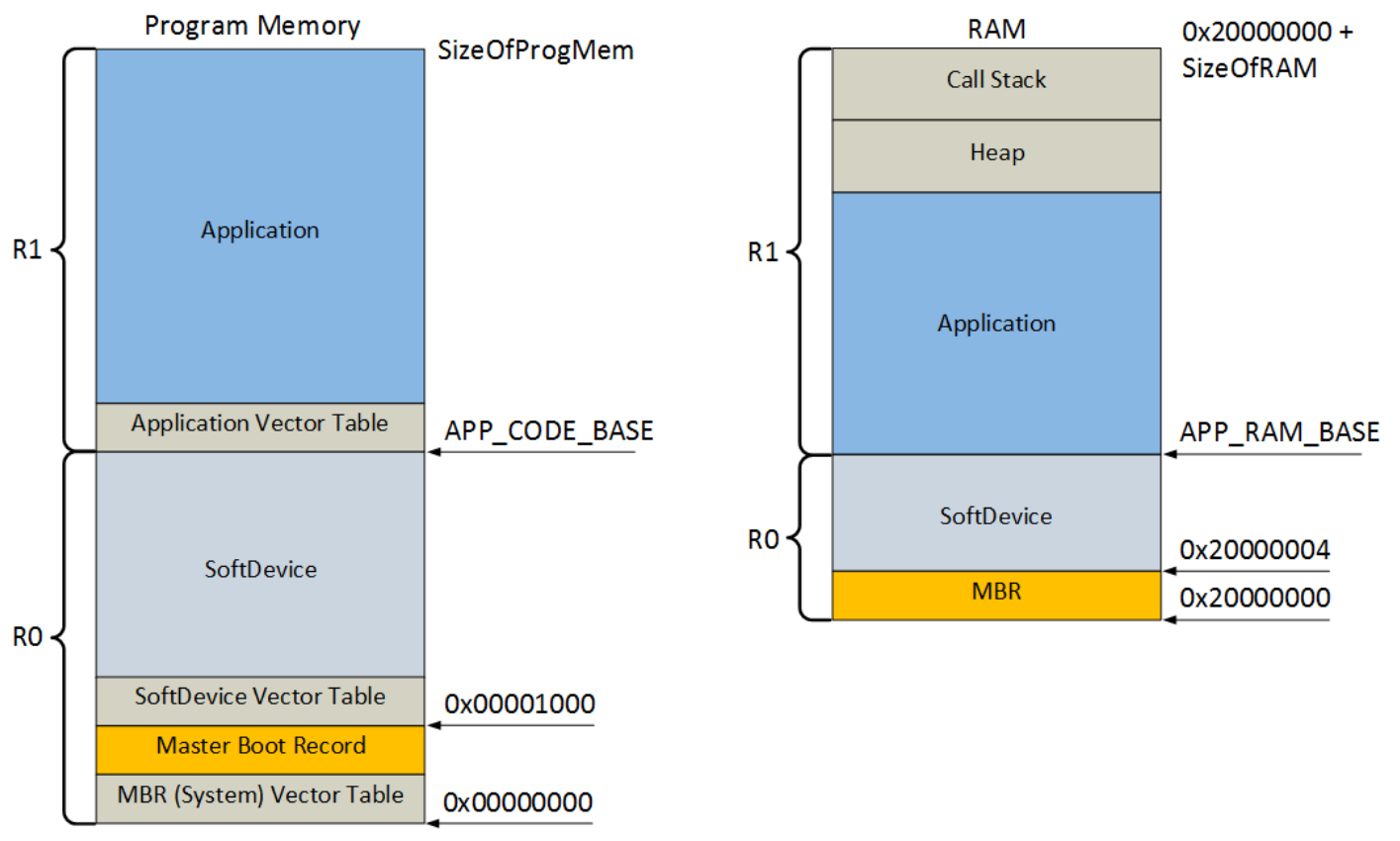Click the 'MBR (System) Vector Table' block
The image size is (1400, 841).
pyautogui.click(x=260, y=798)
